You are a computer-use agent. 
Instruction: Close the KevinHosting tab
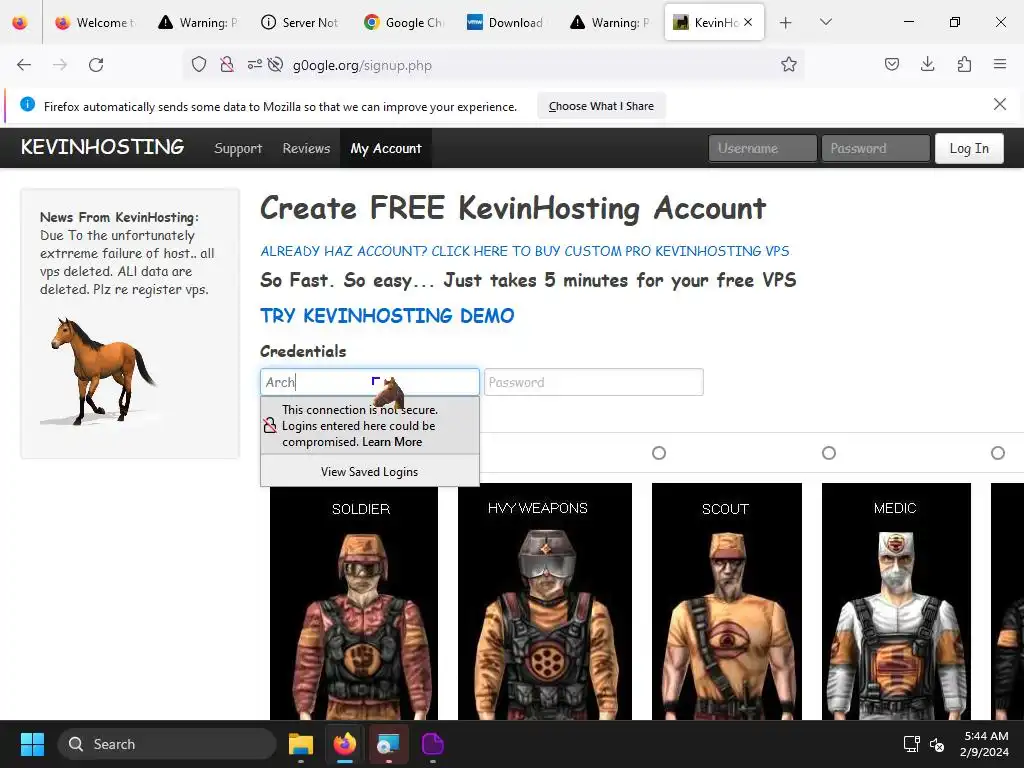[x=748, y=22]
